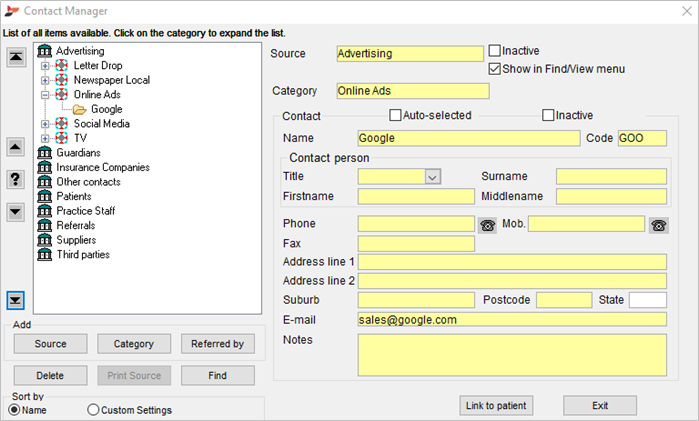The height and width of the screenshot is (421, 699).
Task: Click the telephone icon beside Mob. field
Action: [658, 225]
